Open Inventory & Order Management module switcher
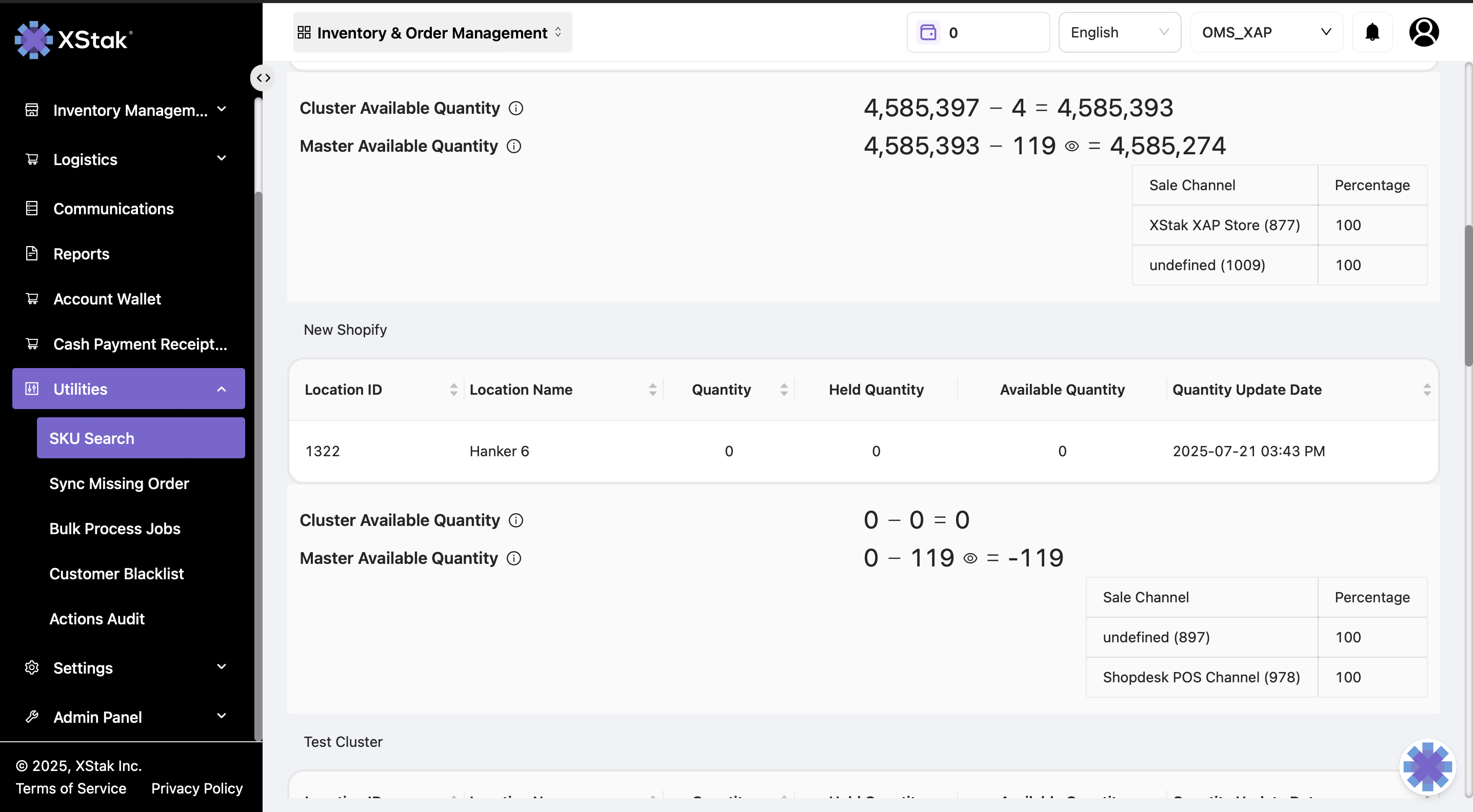1473x812 pixels. [x=432, y=33]
